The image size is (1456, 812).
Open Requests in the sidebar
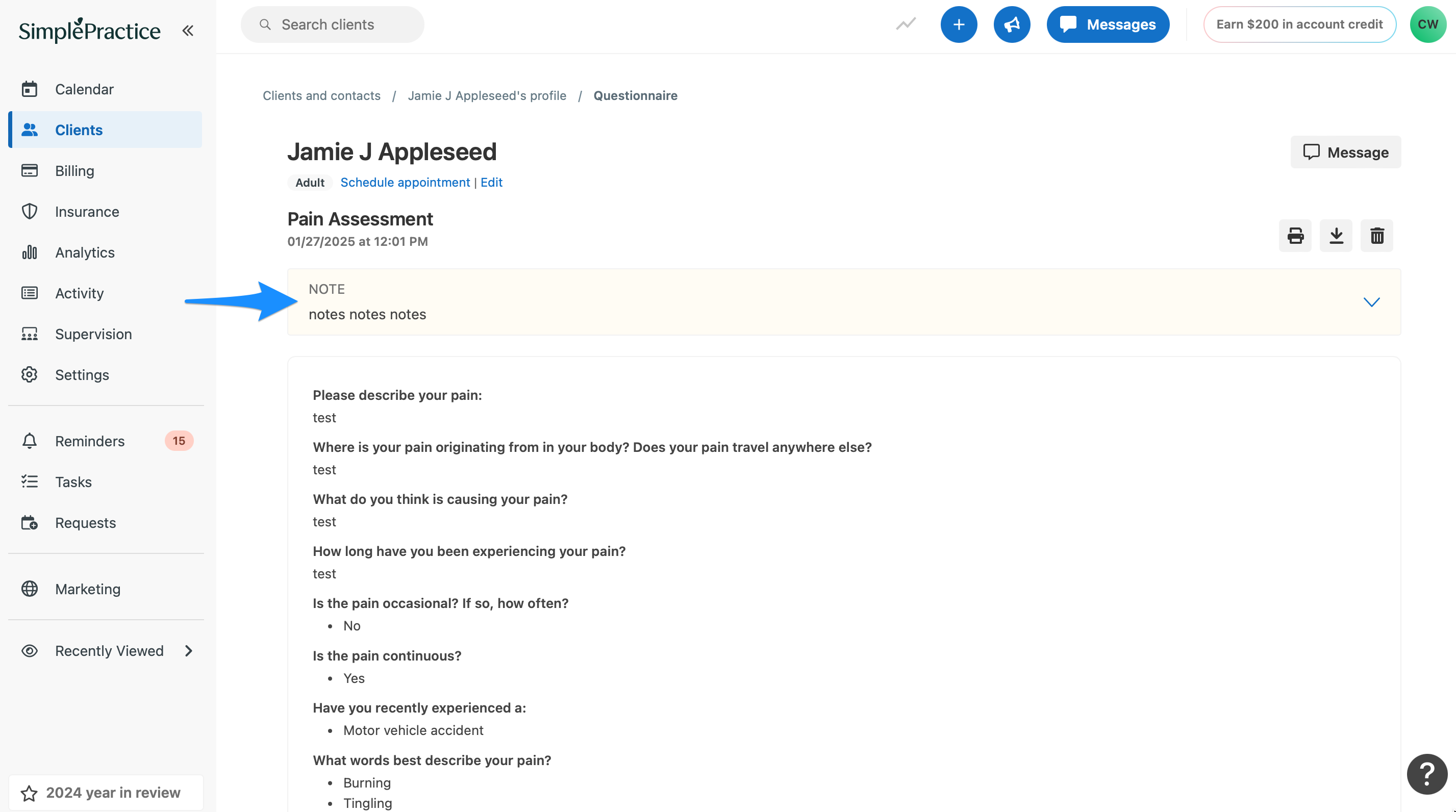105,523
